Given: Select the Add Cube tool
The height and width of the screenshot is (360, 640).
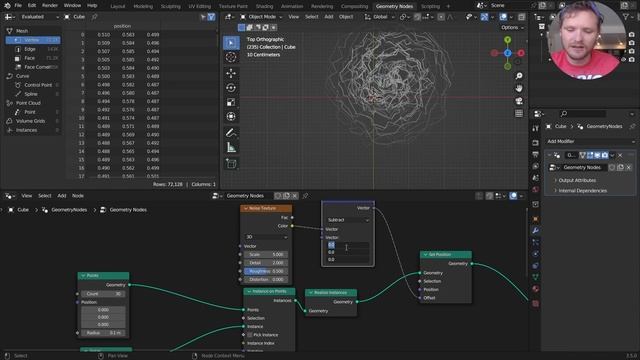Looking at the screenshot, I should coord(231,164).
